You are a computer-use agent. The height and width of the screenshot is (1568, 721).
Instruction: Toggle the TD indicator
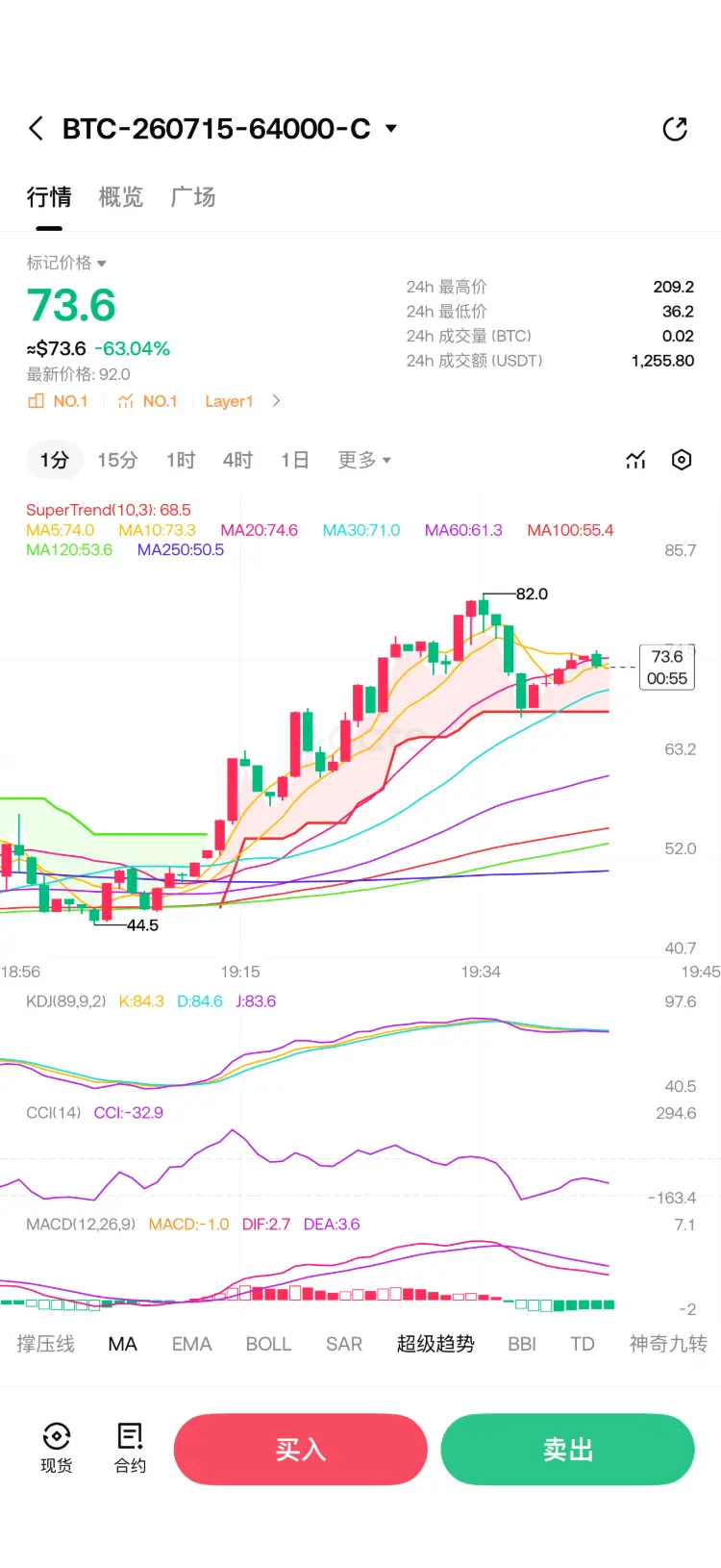click(583, 1344)
